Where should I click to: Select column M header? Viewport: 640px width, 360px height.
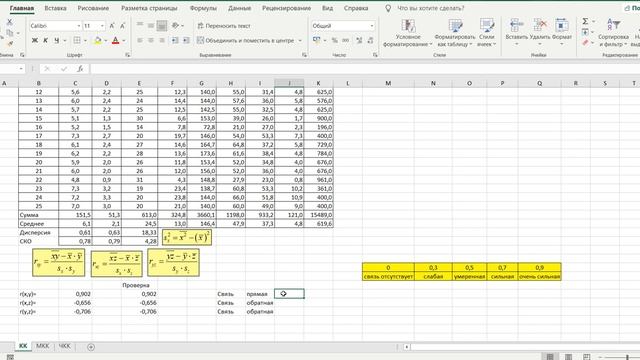click(388, 83)
